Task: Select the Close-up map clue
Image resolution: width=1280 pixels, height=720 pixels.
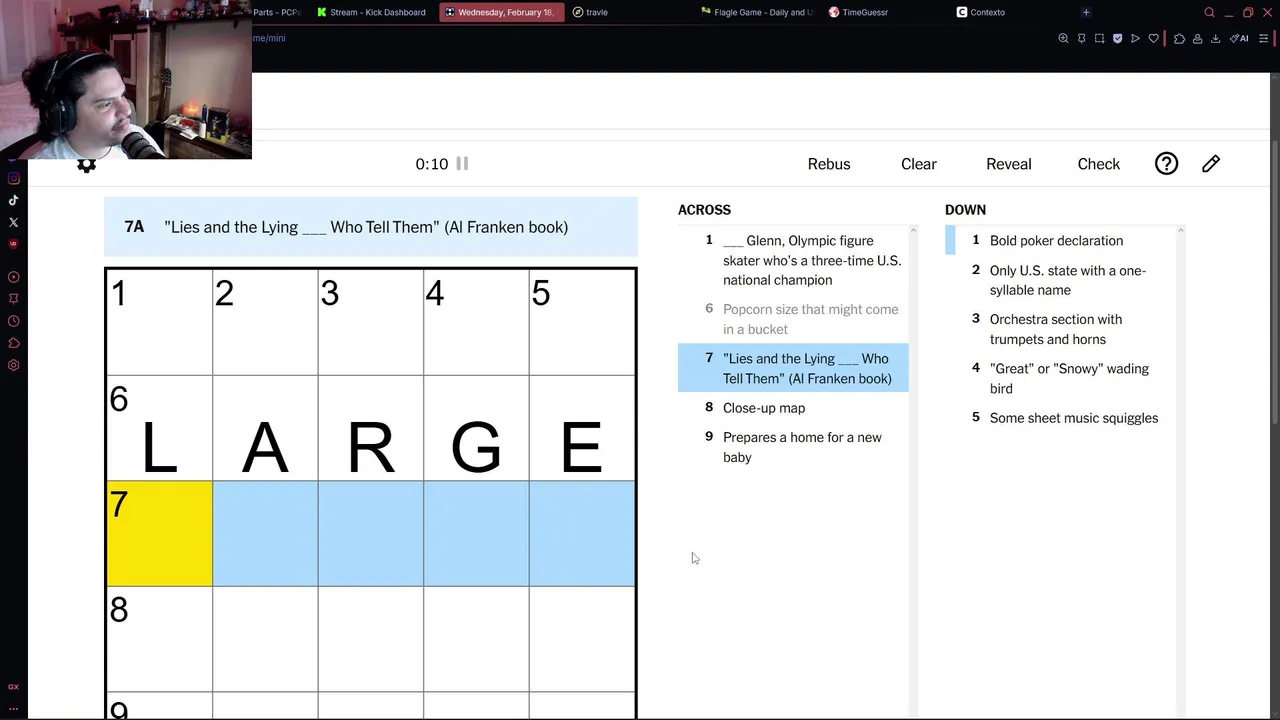Action: 793,408
